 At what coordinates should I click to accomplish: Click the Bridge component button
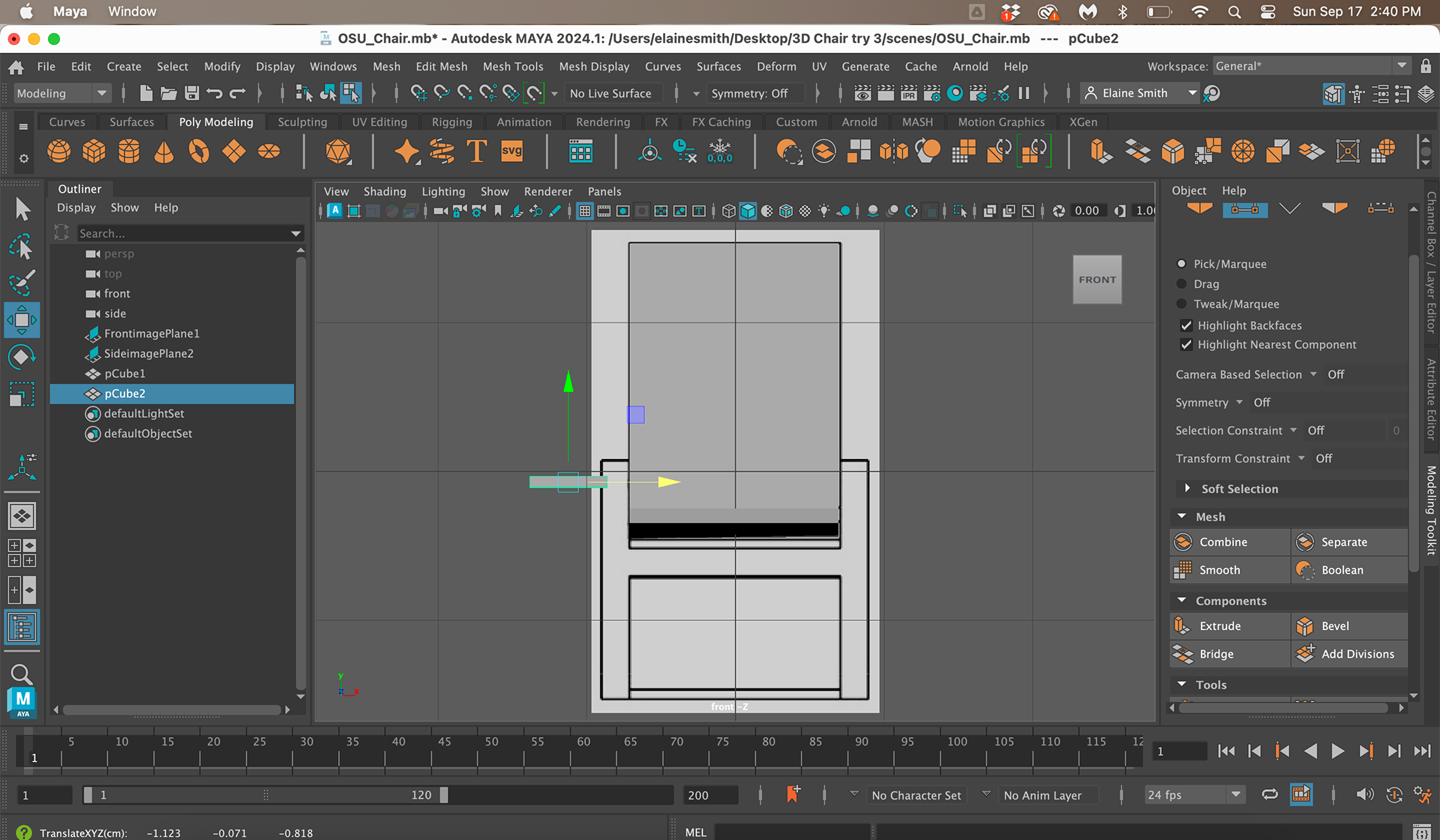pyautogui.click(x=1229, y=654)
